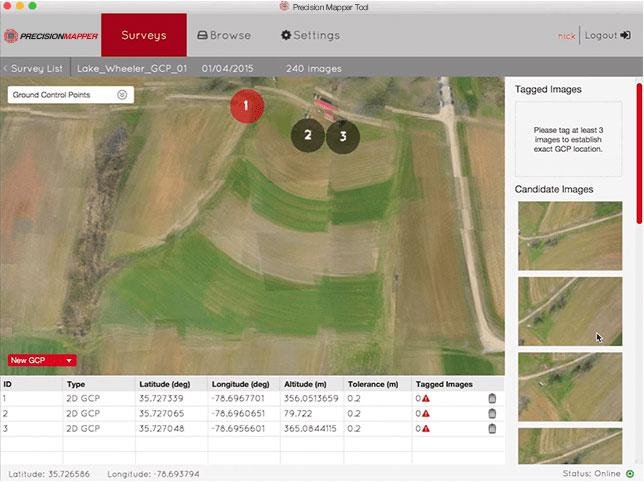Select GCP marker 2 on map

pyautogui.click(x=308, y=135)
